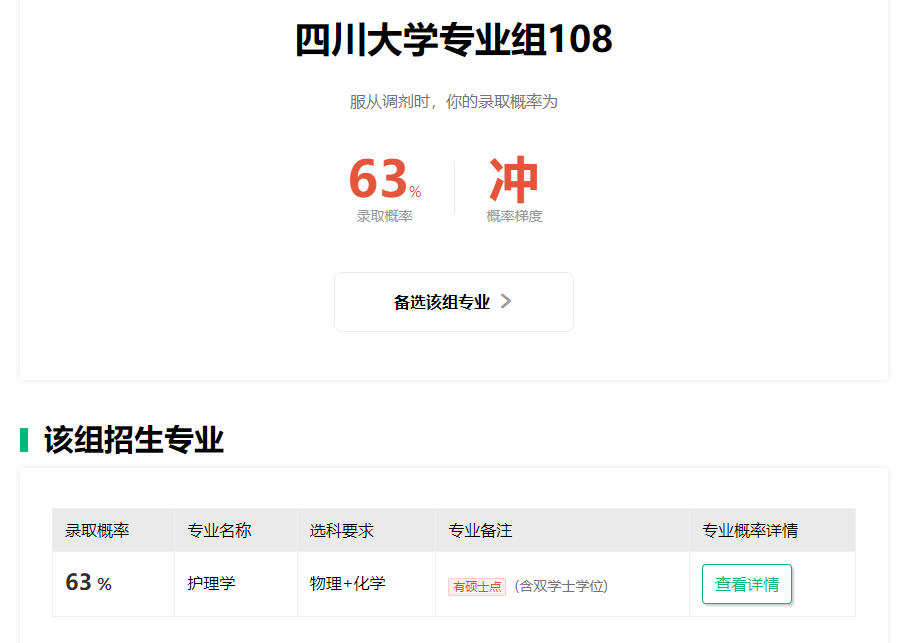
Task: Click the 该组招生专业 section heading
Action: 133,440
